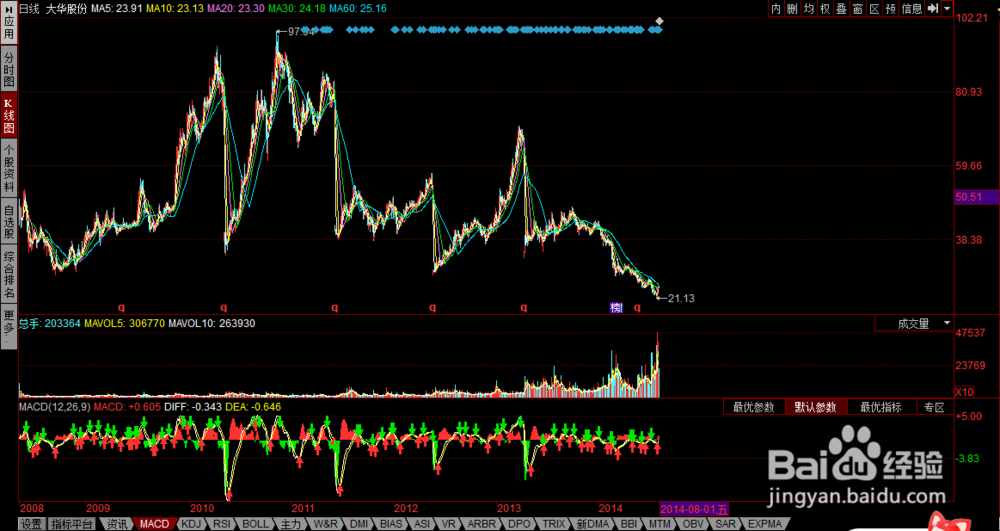Open the 应用 sidebar tab
Screen dimensions: 1000x531
click(x=9, y=24)
